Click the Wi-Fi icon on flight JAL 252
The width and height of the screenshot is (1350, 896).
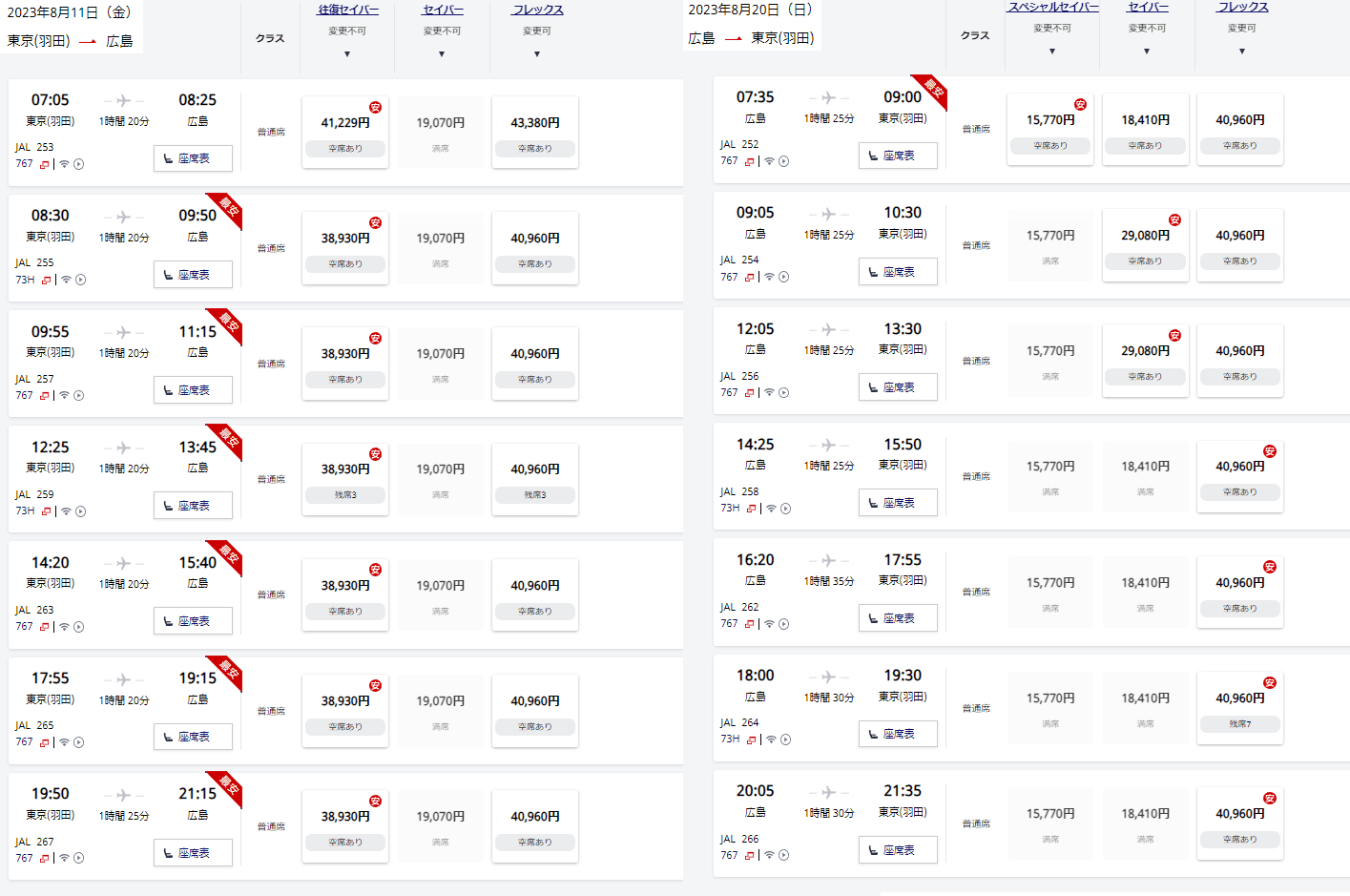coord(769,161)
